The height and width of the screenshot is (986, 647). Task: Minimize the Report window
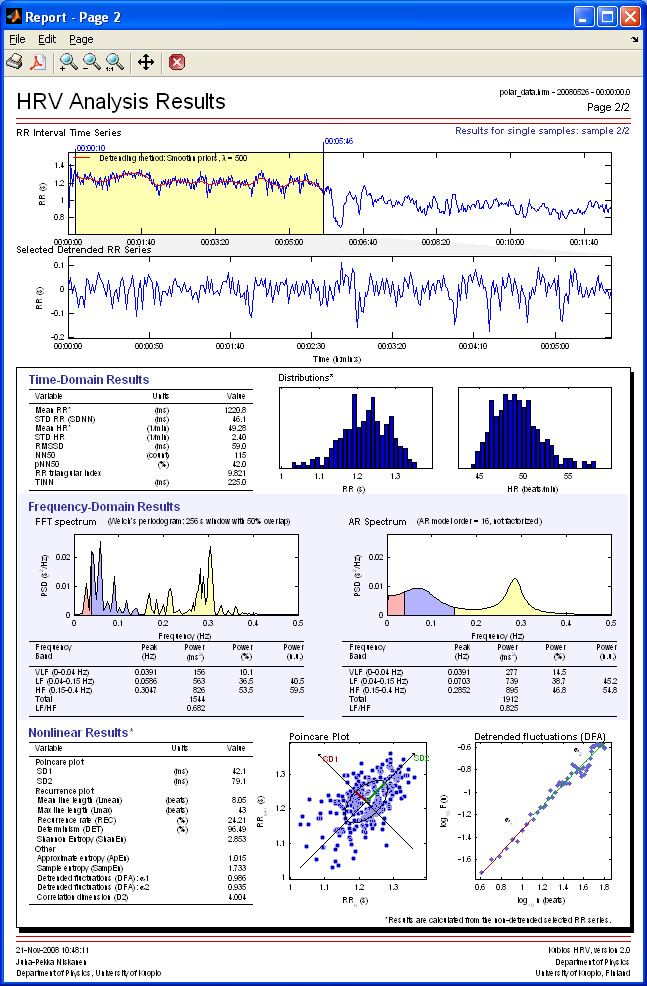click(584, 17)
